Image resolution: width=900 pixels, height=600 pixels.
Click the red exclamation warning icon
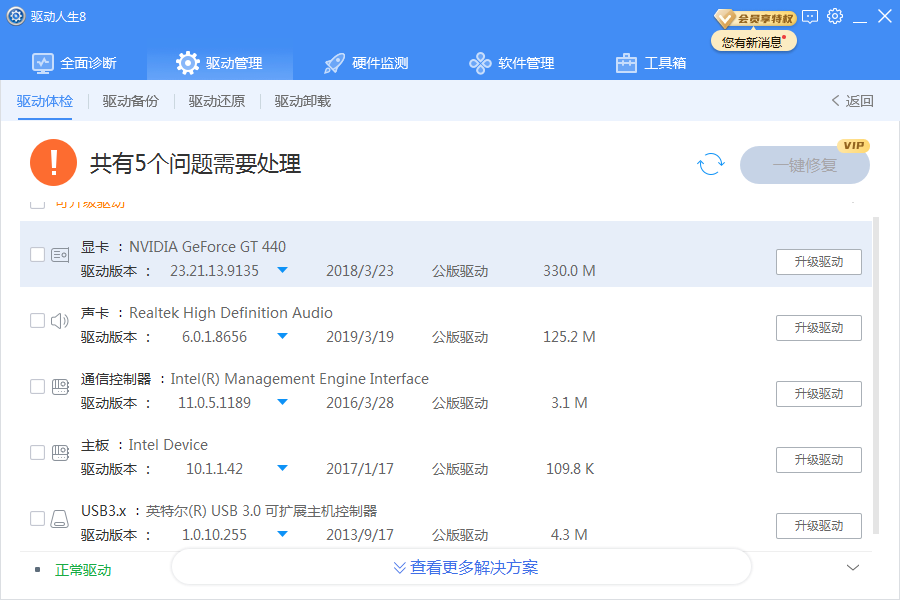click(x=54, y=162)
